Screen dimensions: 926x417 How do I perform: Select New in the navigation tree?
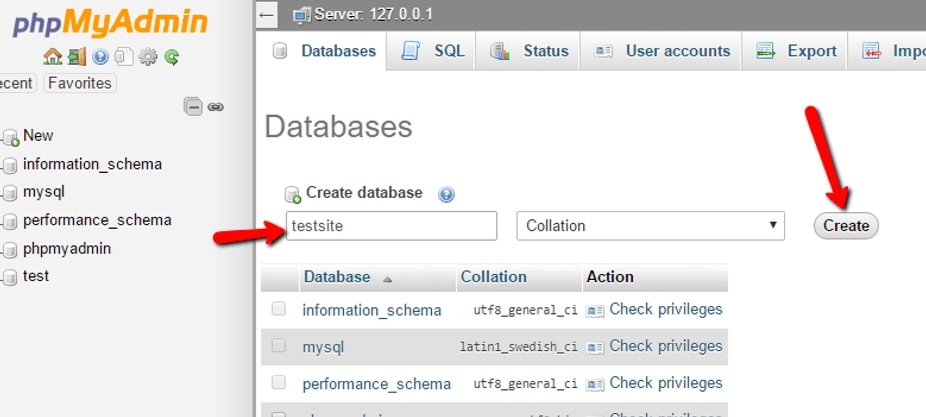pos(38,135)
